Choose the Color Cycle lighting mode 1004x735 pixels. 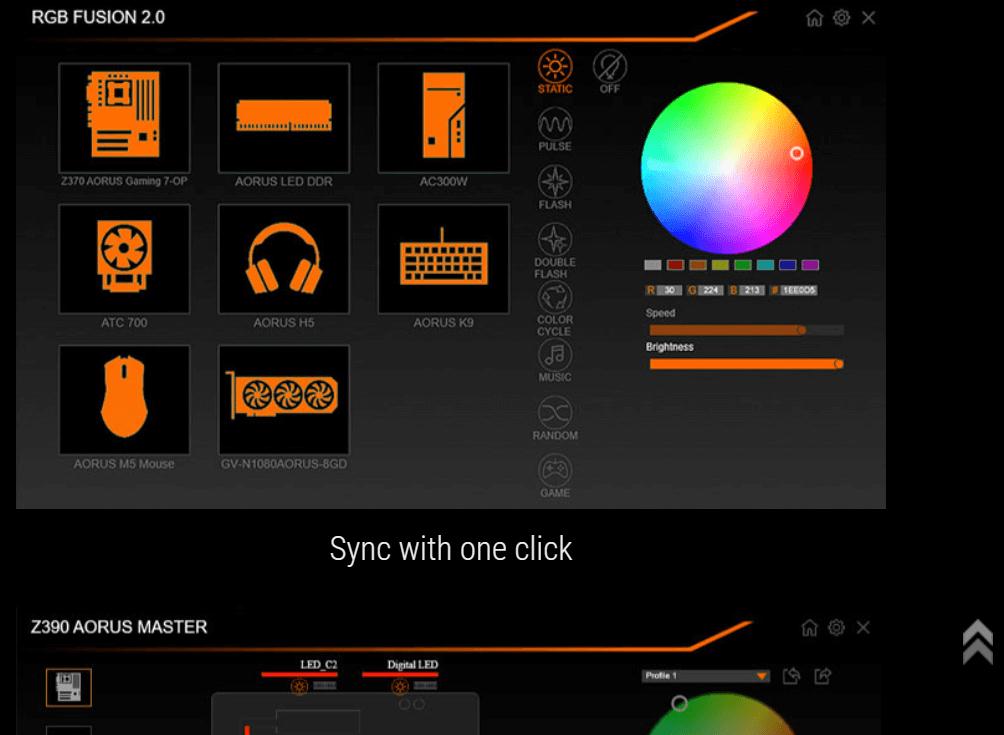pyautogui.click(x=555, y=309)
